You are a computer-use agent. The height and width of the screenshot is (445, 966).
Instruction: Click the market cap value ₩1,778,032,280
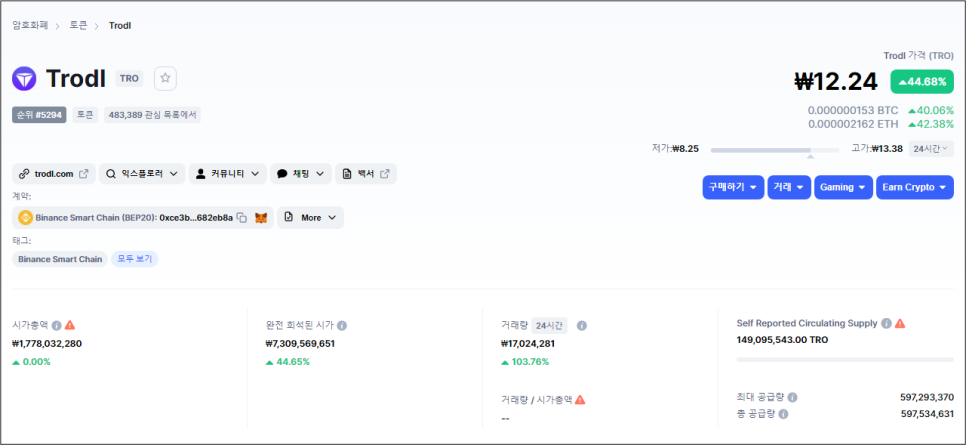(47, 344)
